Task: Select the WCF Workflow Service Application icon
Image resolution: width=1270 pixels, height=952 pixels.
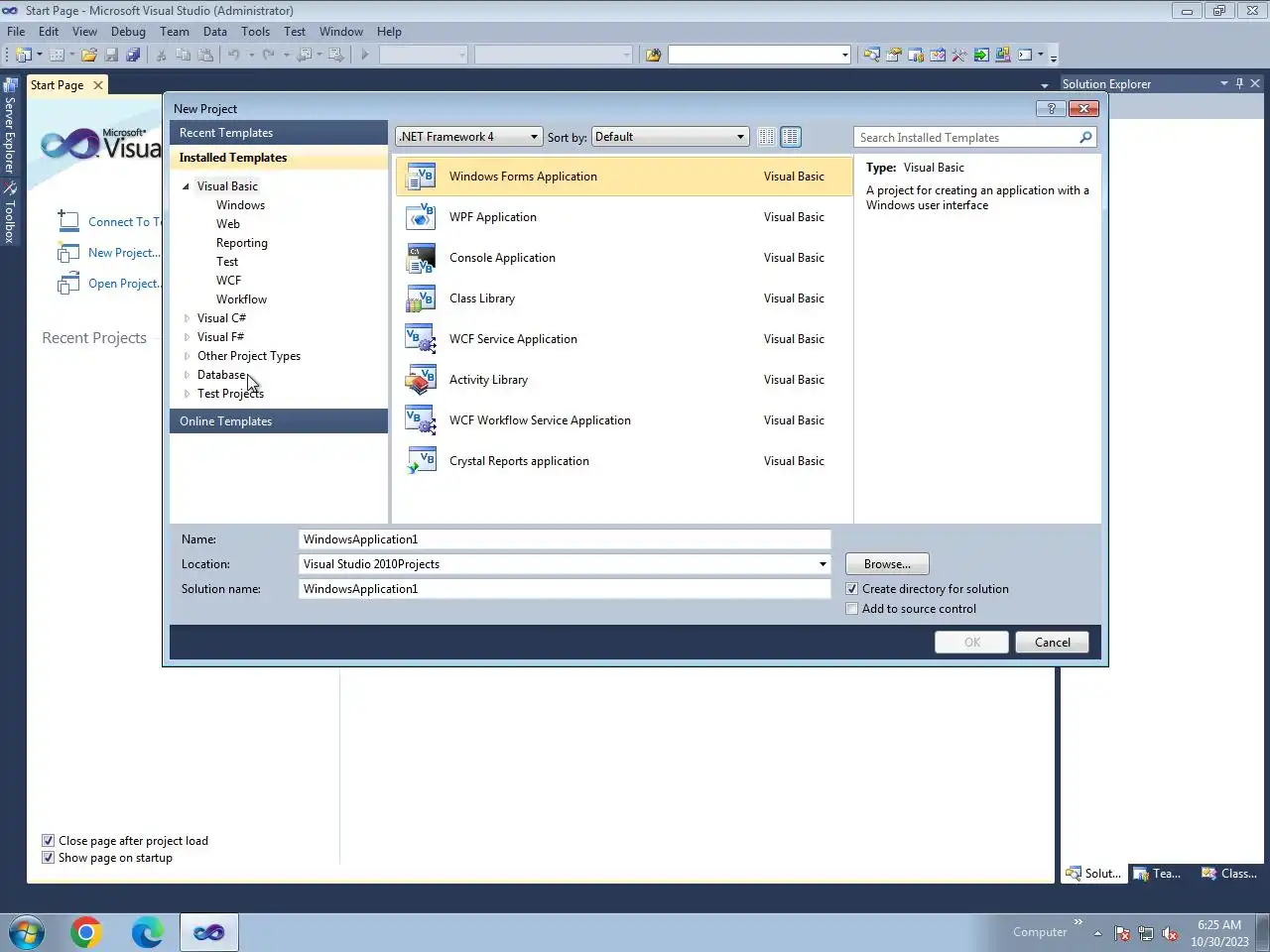Action: (421, 420)
